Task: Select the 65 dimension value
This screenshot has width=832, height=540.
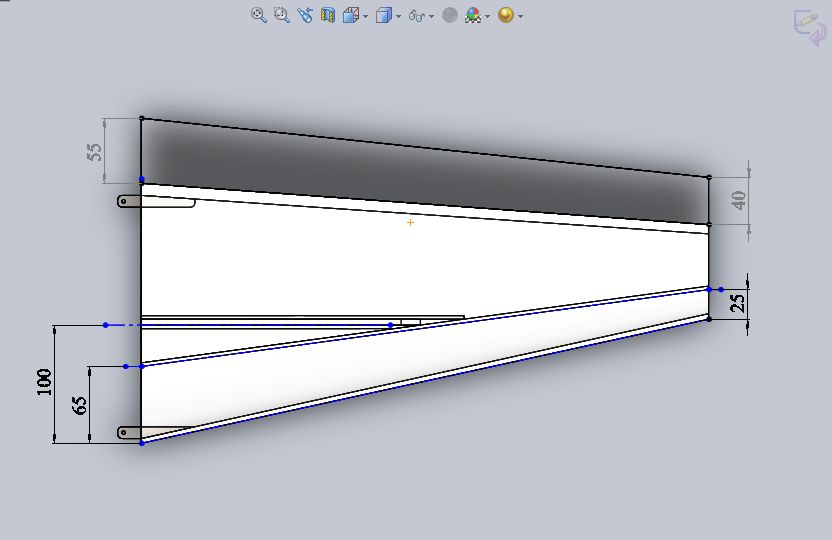Action: coord(79,405)
